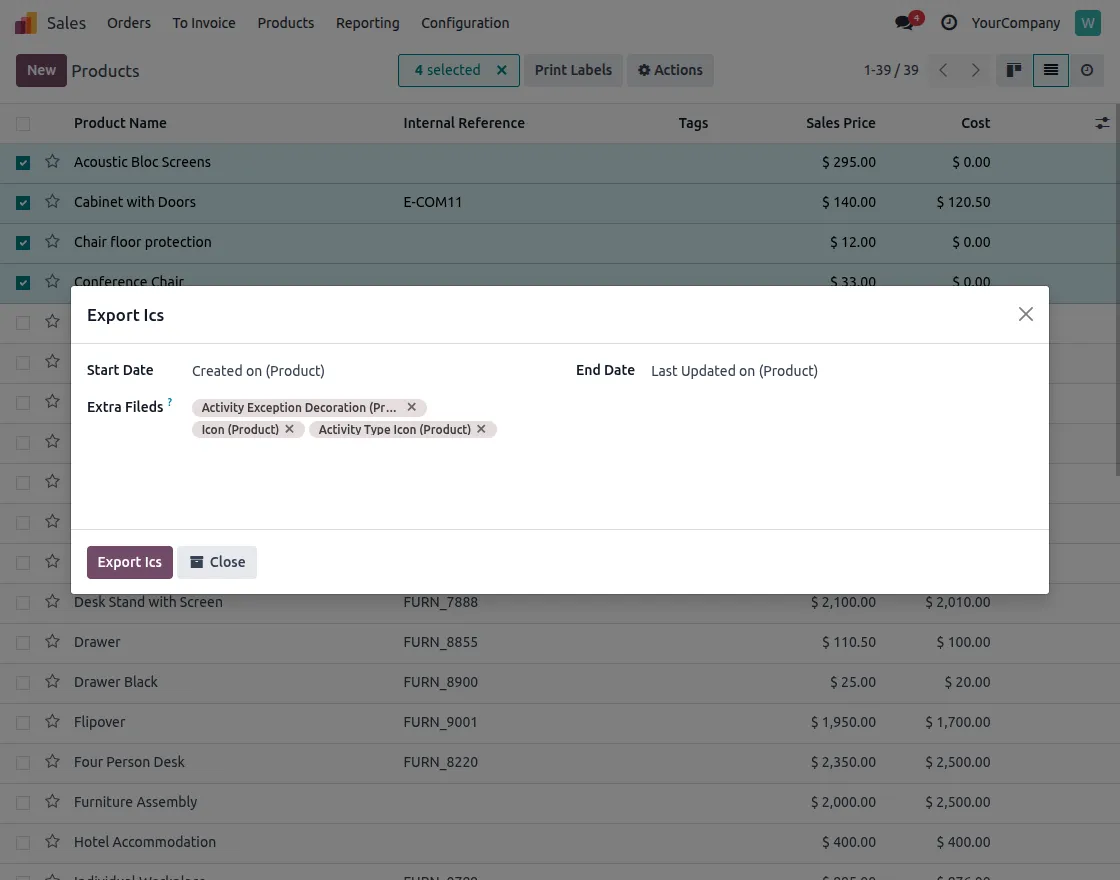Click the W user avatar

coord(1087,22)
